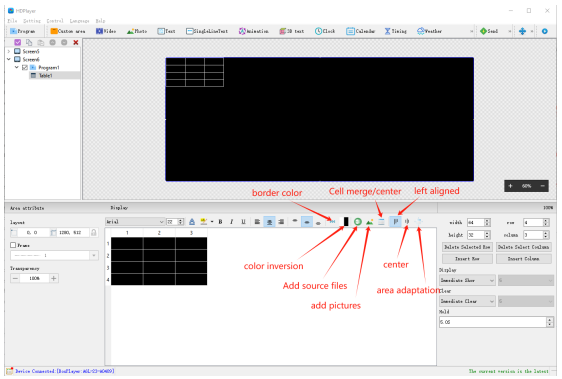Viewport: 562px width, 379px height.
Task: Select Table1 in the tree
Action: pyautogui.click(x=46, y=75)
